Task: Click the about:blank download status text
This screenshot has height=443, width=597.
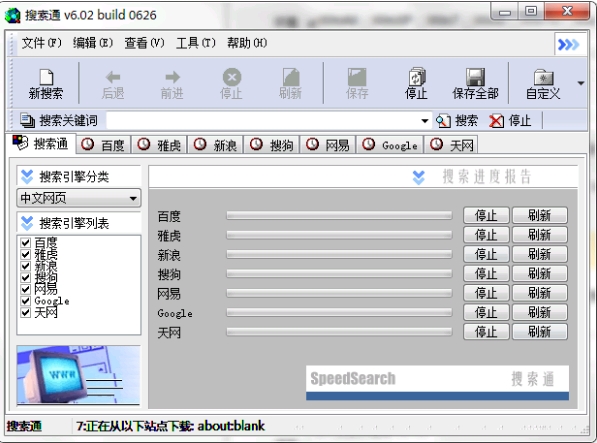Action: coord(170,426)
